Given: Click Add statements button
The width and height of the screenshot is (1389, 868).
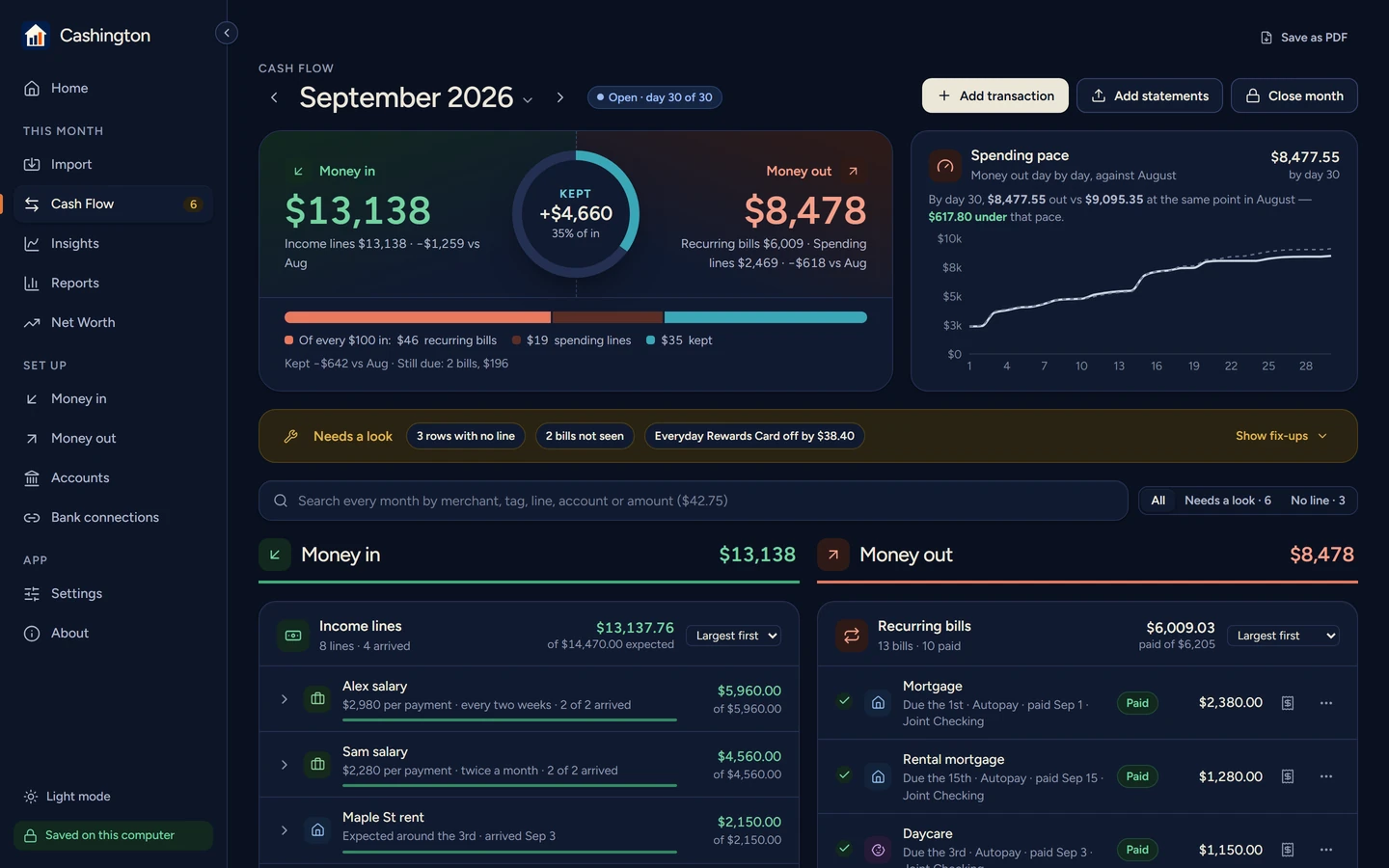Looking at the screenshot, I should [x=1150, y=95].
